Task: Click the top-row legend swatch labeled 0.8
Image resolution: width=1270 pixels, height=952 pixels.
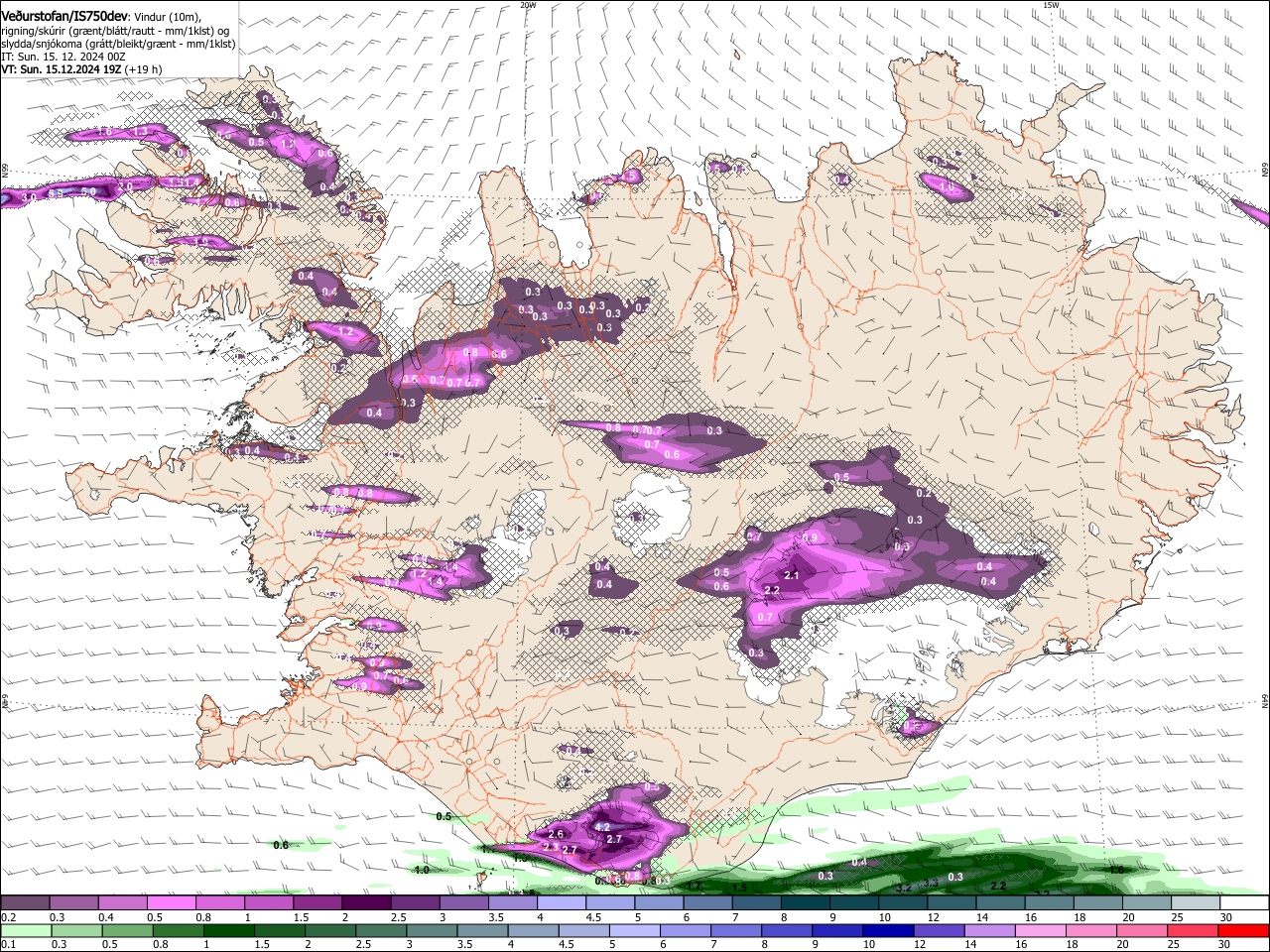Action: [x=219, y=902]
